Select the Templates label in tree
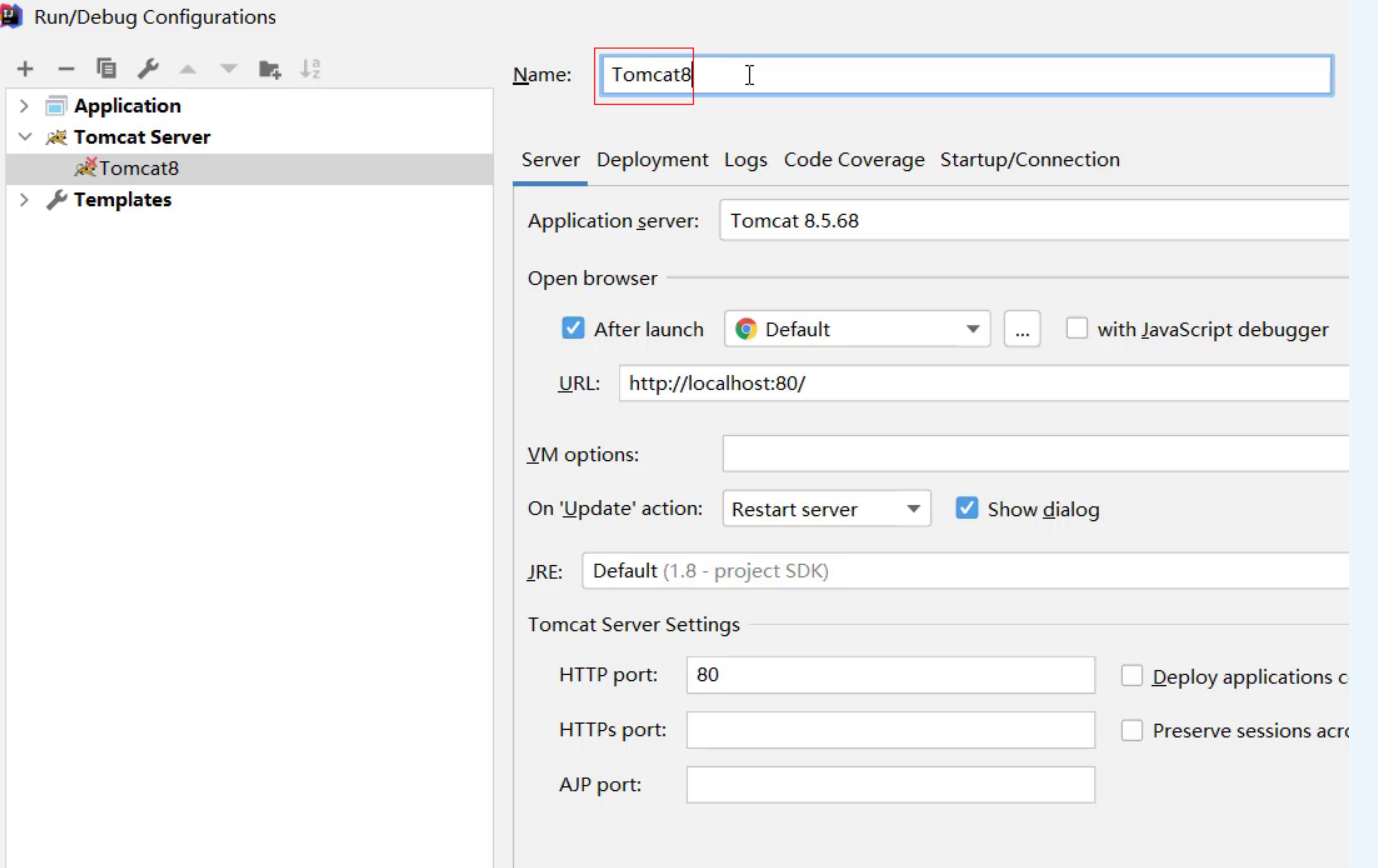Viewport: 1378px width, 868px height. click(x=122, y=199)
